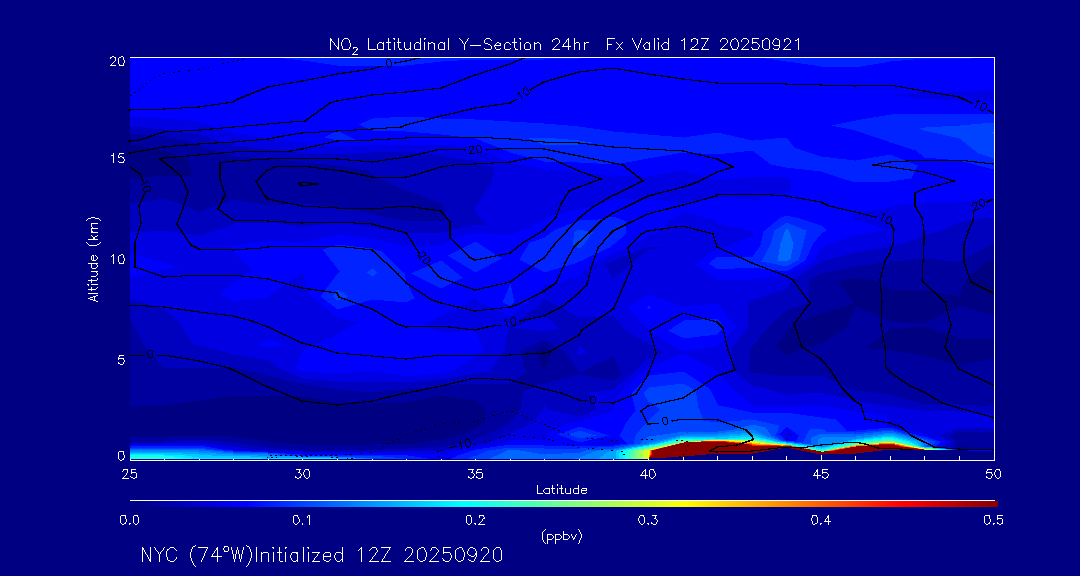Select the 15 km altitude tick label
The height and width of the screenshot is (576, 1080).
point(115,158)
